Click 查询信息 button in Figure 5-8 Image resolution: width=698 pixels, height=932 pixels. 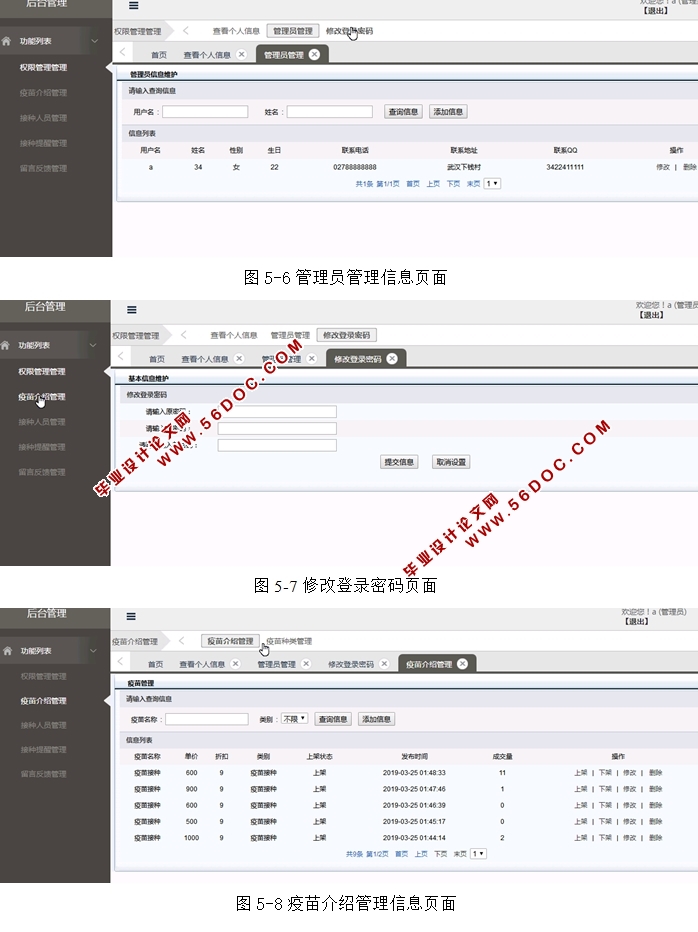(333, 719)
